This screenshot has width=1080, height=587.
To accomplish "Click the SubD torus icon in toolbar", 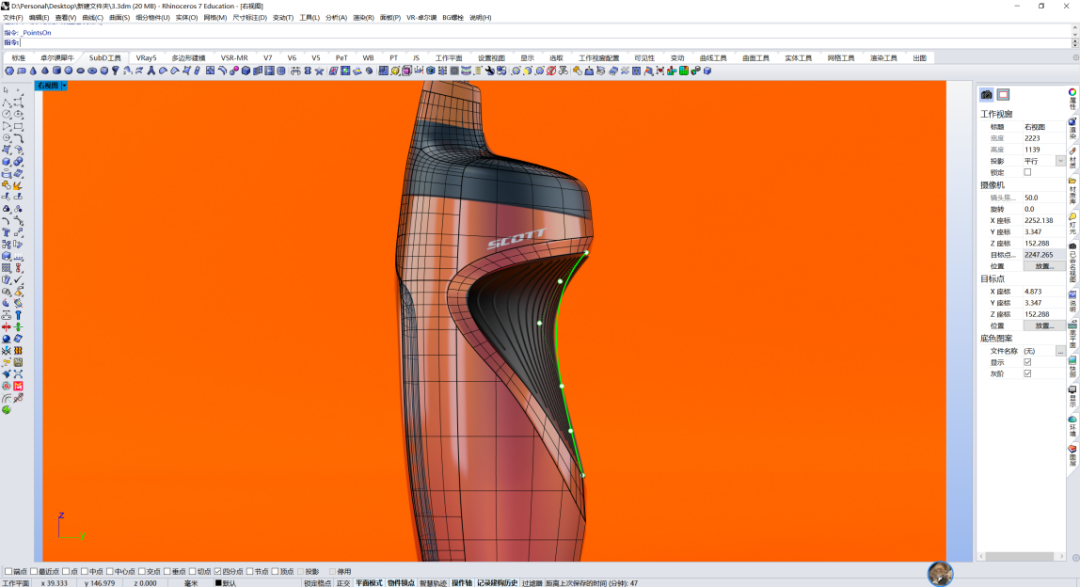I will (92, 70).
